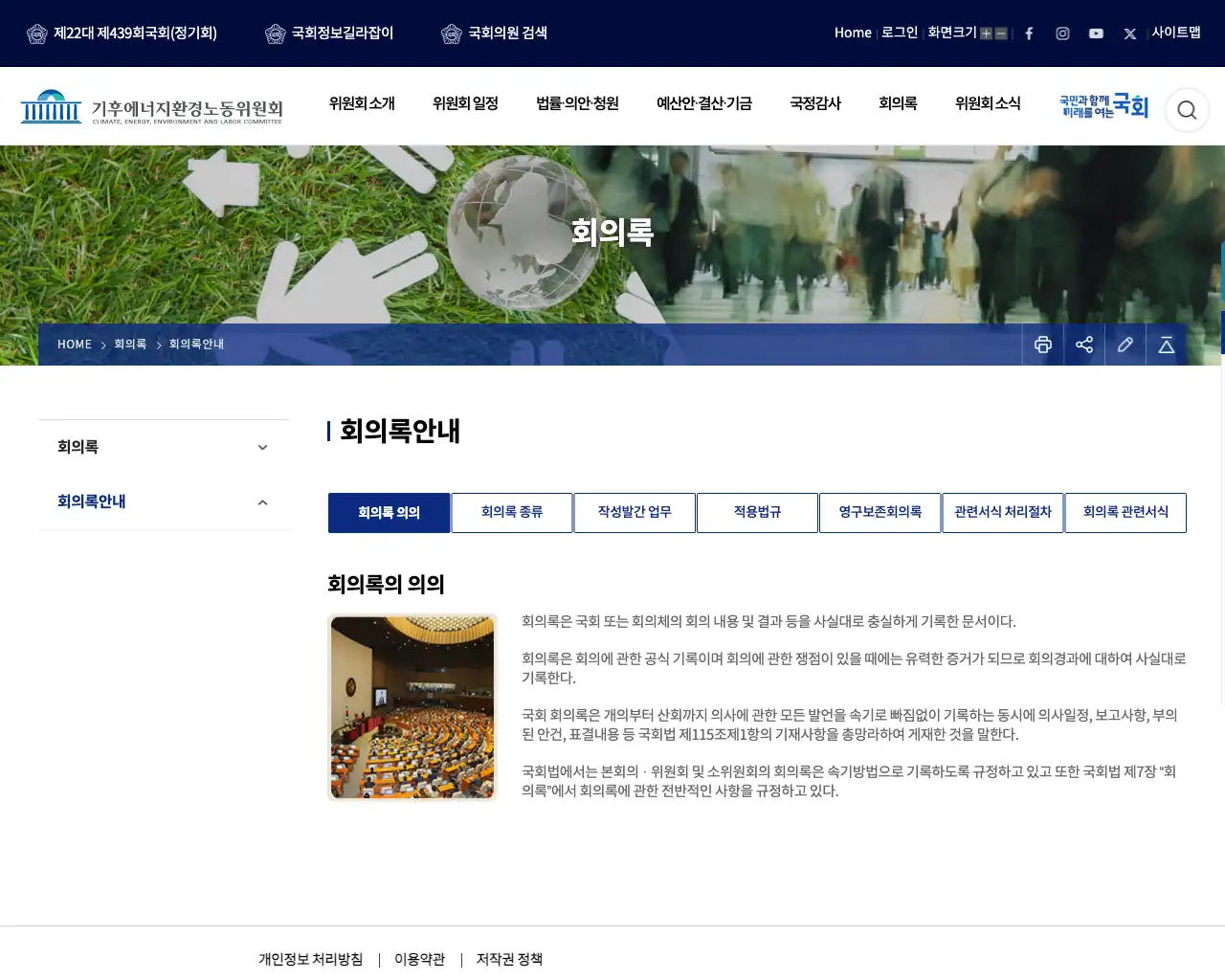This screenshot has width=1225, height=980.
Task: Open the 국회정보길라잡이 link
Action: [329, 33]
